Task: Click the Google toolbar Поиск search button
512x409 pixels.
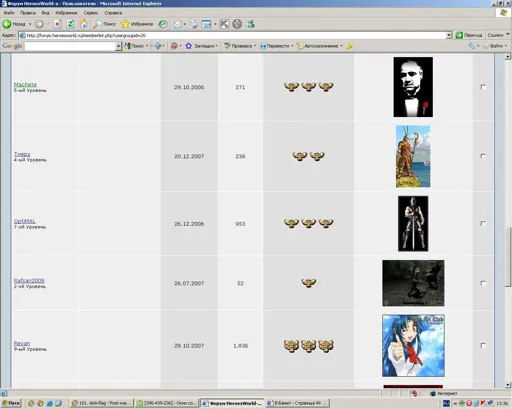Action: [x=134, y=46]
